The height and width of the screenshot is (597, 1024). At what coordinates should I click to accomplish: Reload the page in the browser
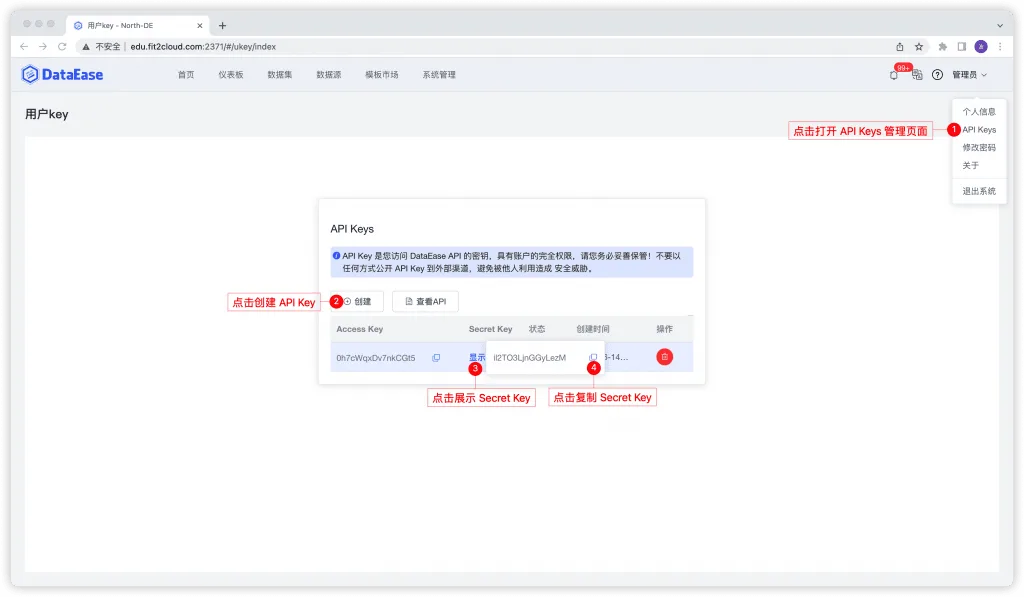point(62,46)
